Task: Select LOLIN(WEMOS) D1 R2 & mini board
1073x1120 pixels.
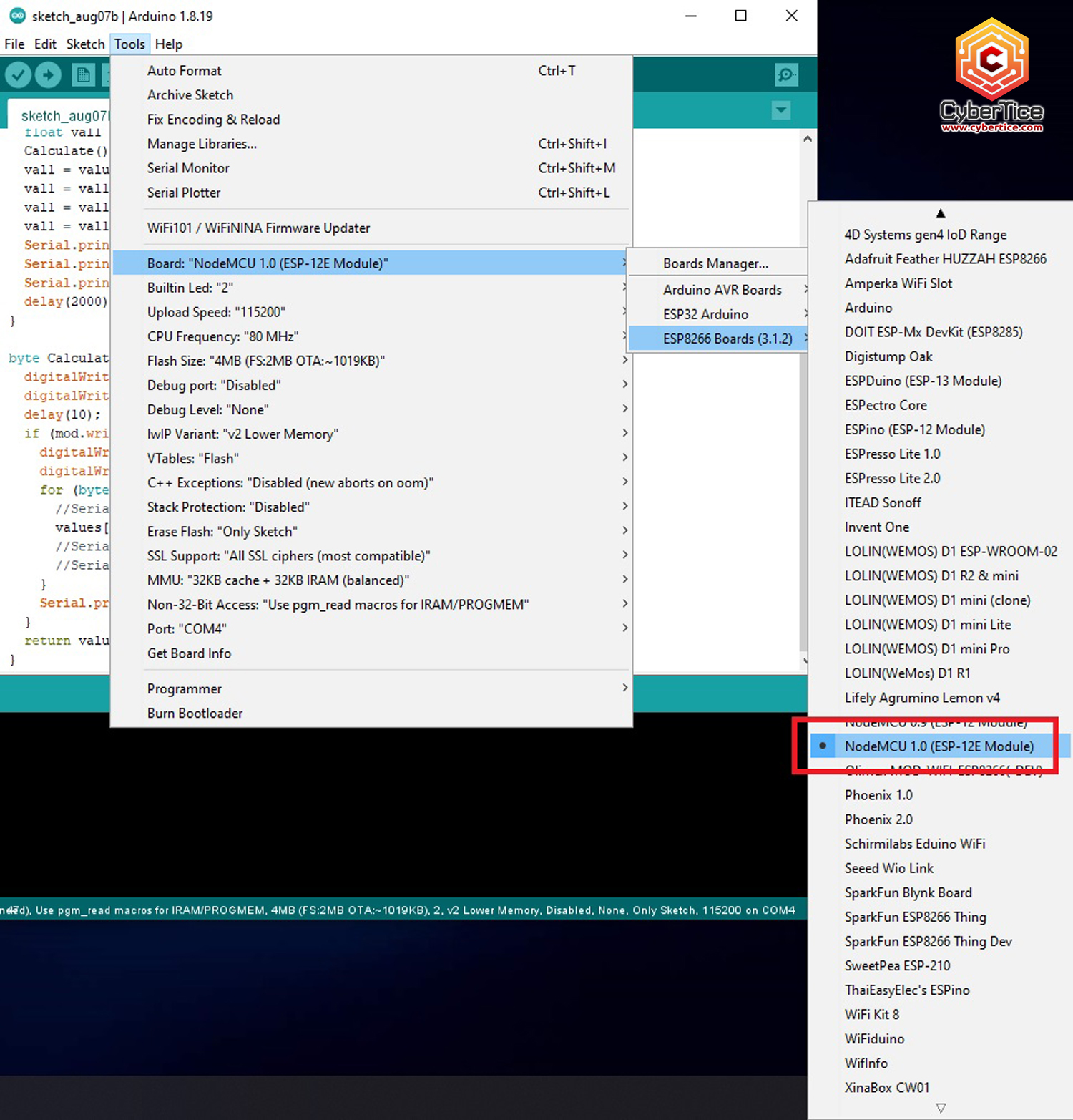Action: 931,576
